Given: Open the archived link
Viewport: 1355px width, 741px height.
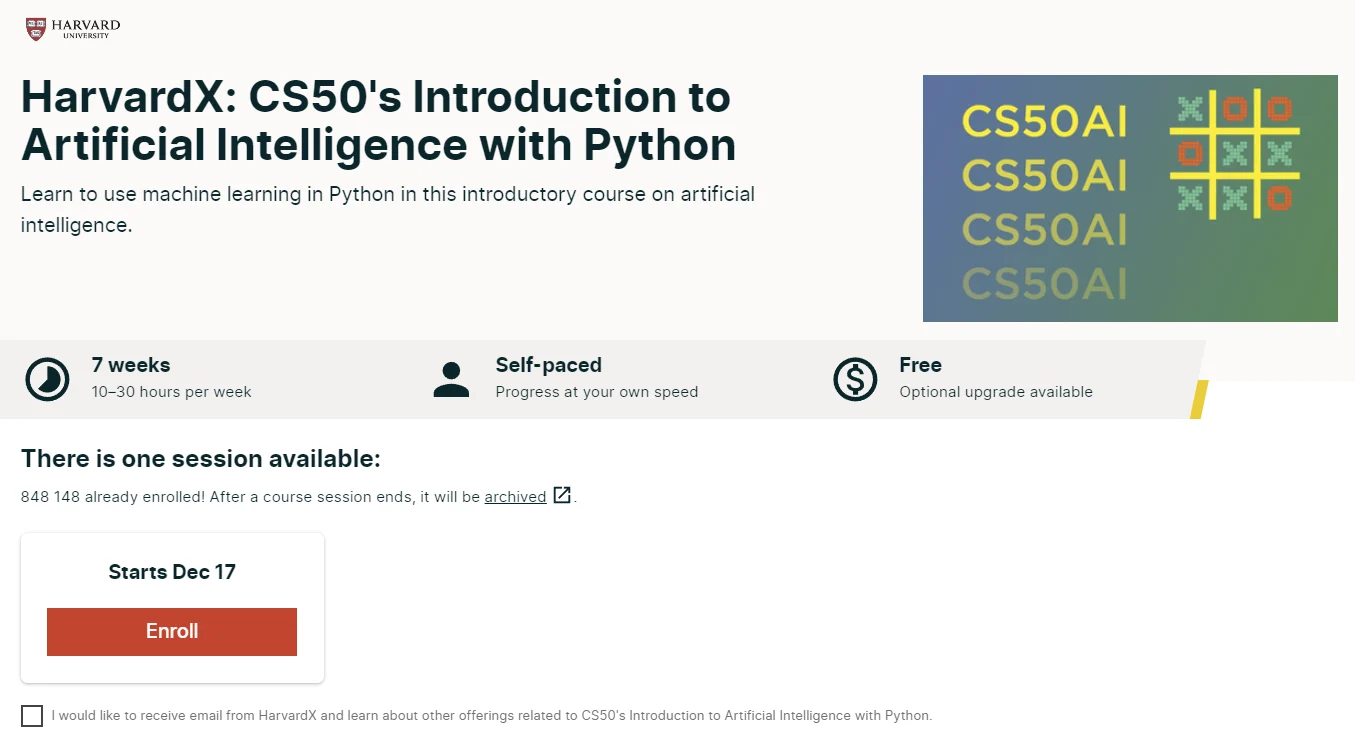Looking at the screenshot, I should pyautogui.click(x=515, y=497).
